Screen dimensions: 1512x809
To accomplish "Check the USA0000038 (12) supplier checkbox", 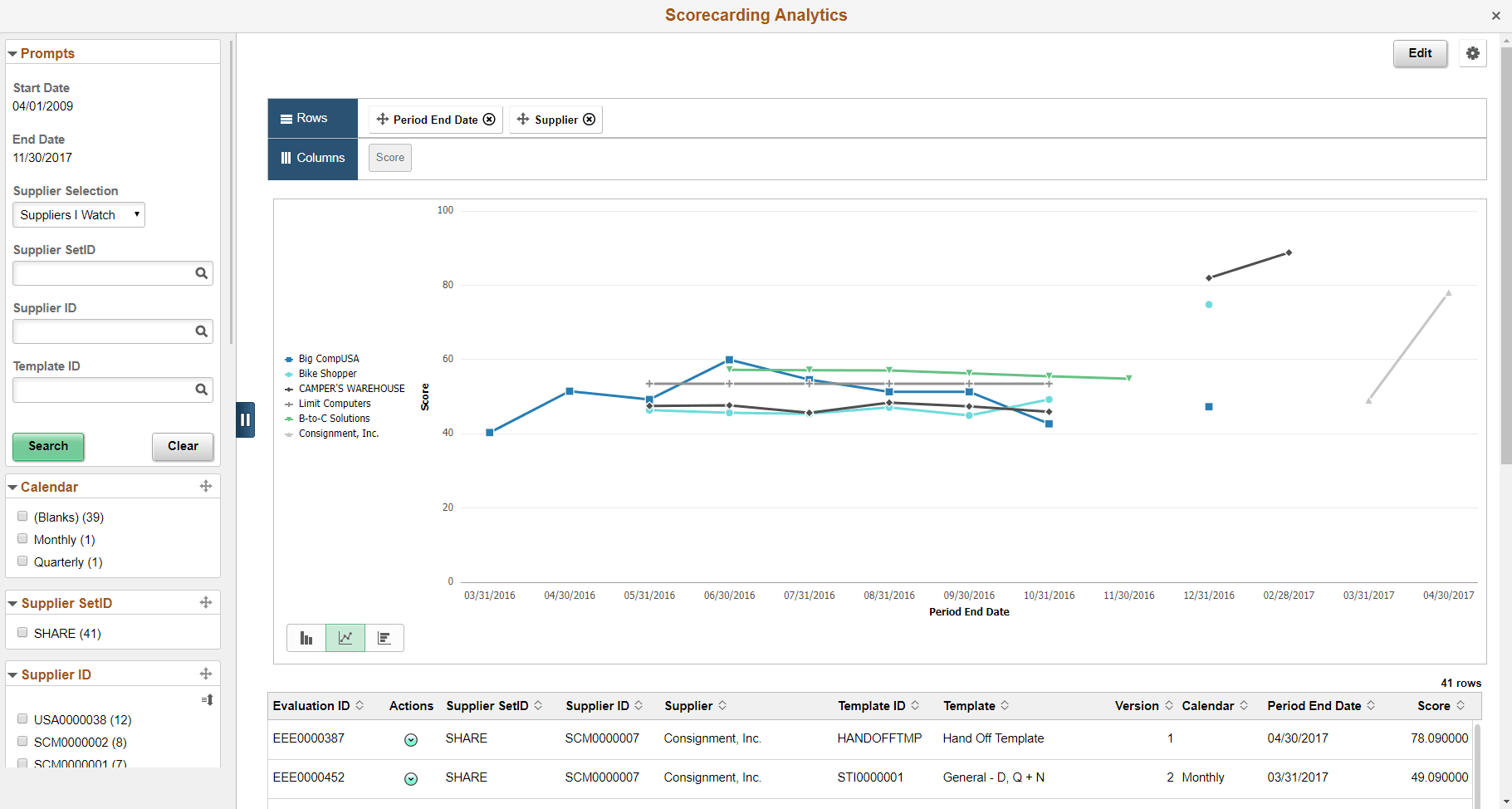I will coord(22,718).
